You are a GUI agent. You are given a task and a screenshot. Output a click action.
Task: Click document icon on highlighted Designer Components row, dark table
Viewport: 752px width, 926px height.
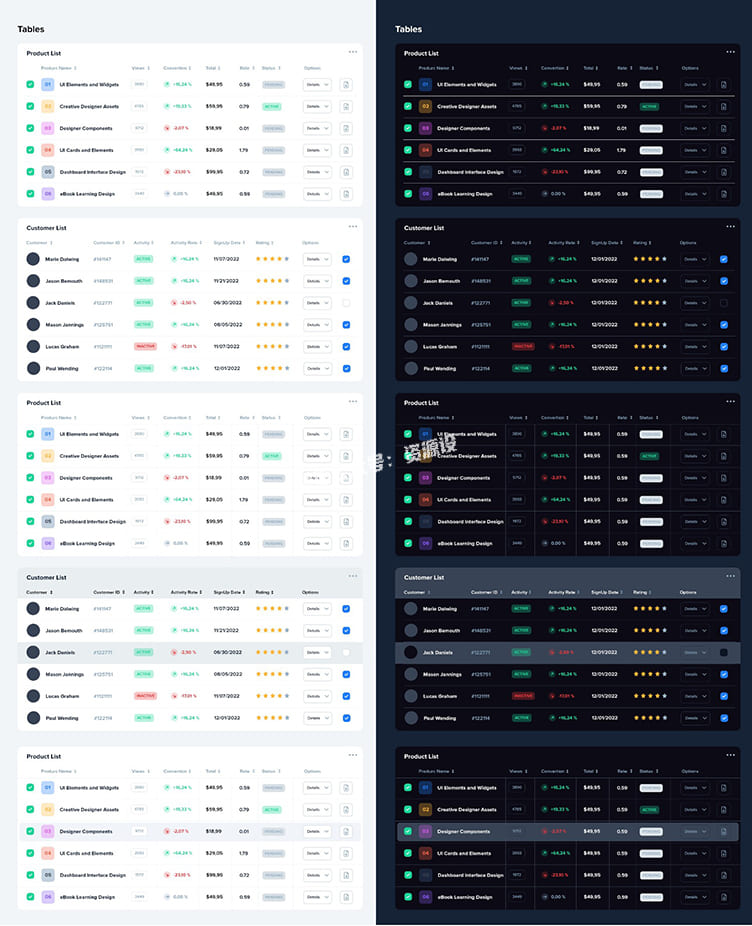tap(723, 831)
